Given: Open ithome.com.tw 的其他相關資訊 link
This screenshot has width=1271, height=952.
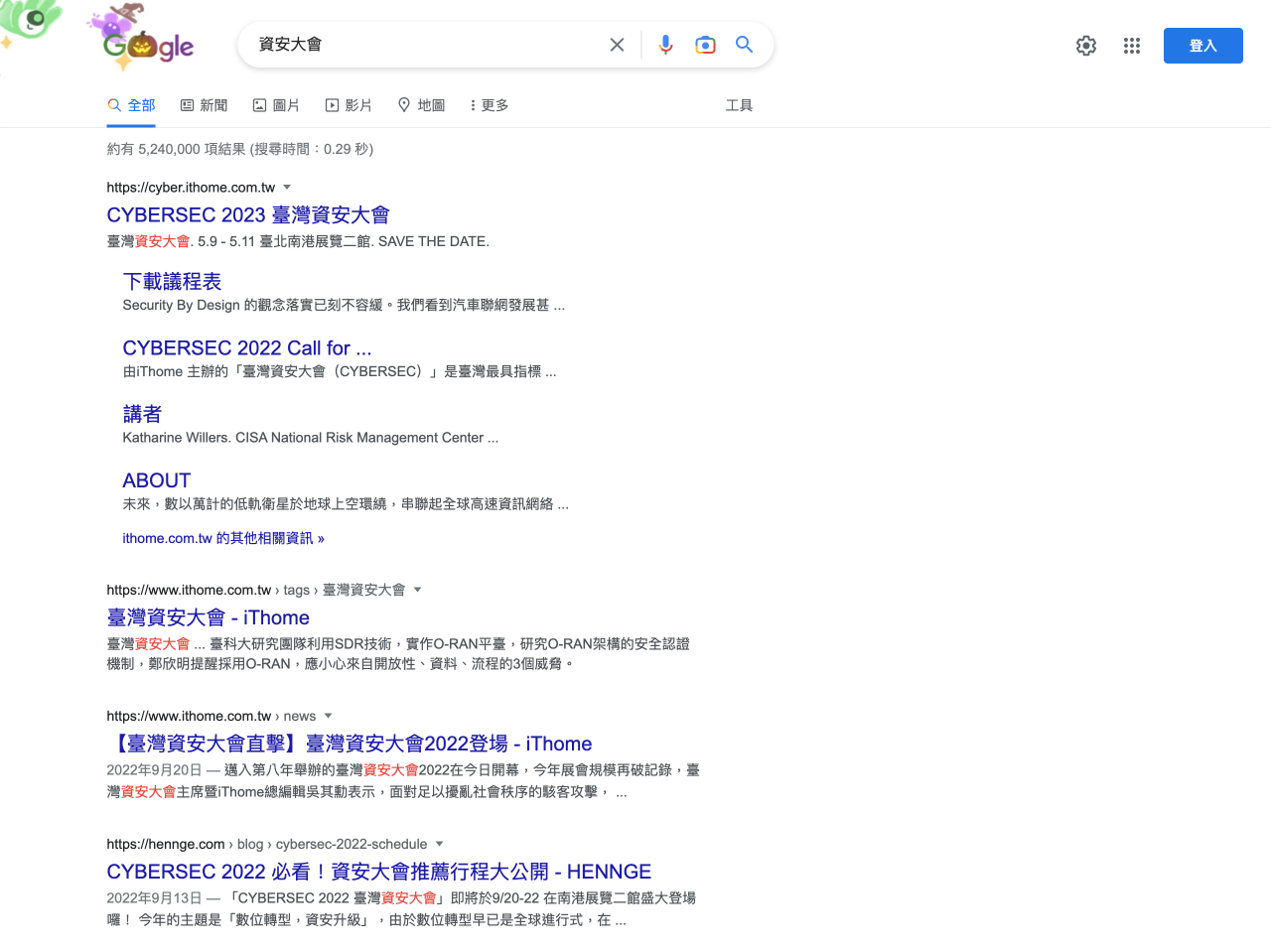Looking at the screenshot, I should 223,538.
